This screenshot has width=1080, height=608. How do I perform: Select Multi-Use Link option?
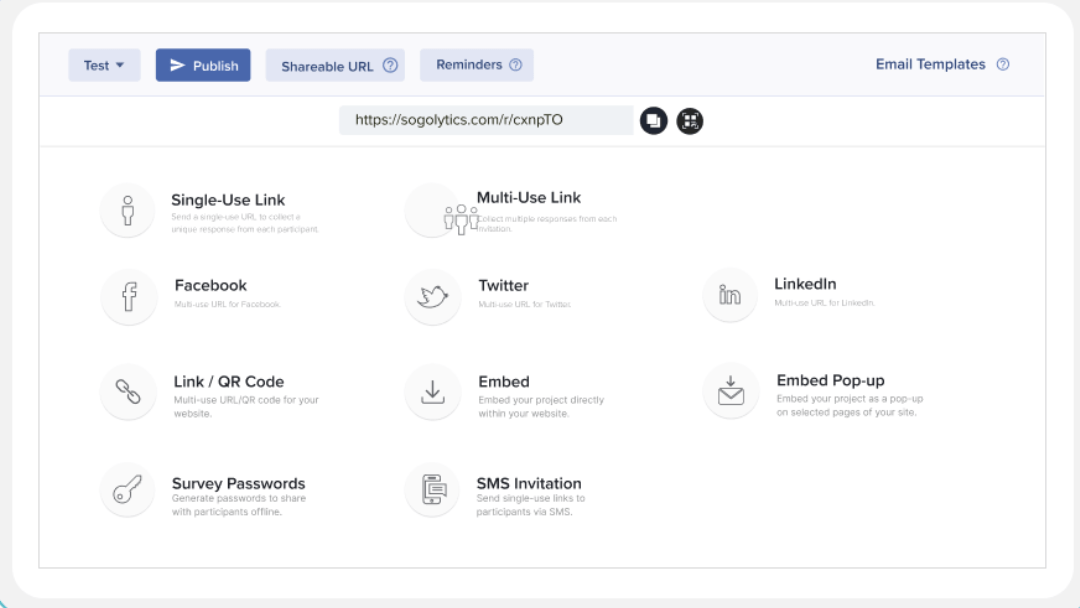point(529,198)
